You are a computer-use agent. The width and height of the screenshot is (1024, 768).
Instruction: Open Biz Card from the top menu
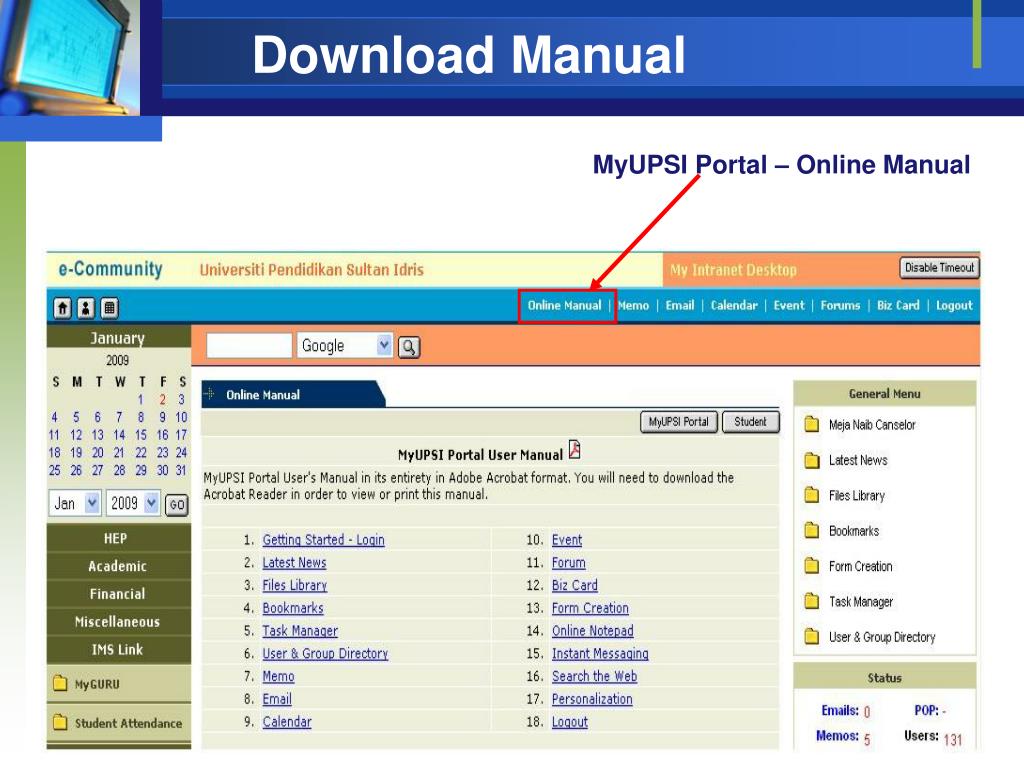898,305
